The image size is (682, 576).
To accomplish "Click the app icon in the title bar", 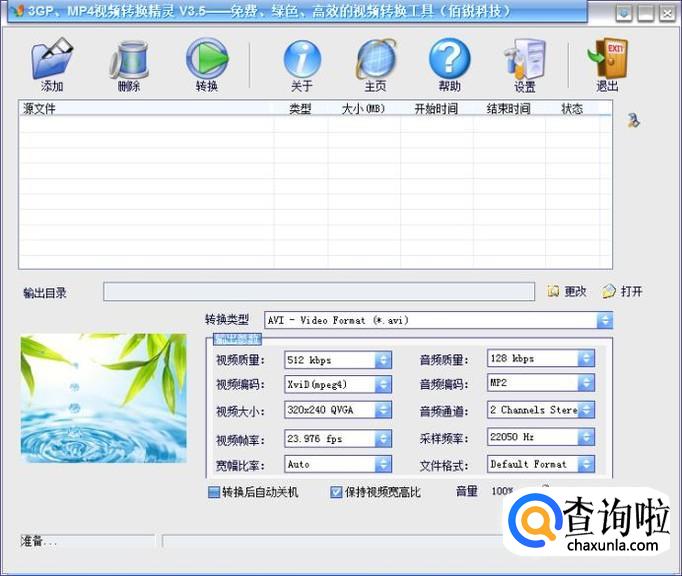I will click(x=17, y=11).
